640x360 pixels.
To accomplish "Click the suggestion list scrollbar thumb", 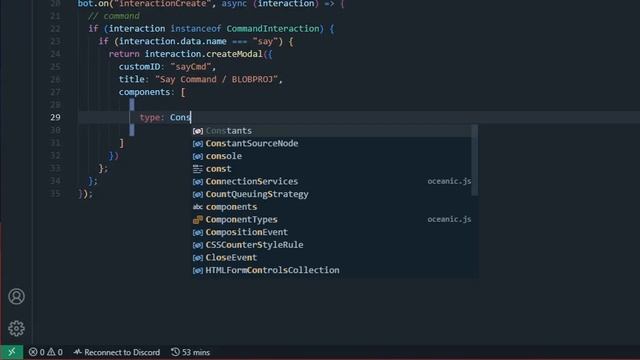I will click(x=475, y=160).
